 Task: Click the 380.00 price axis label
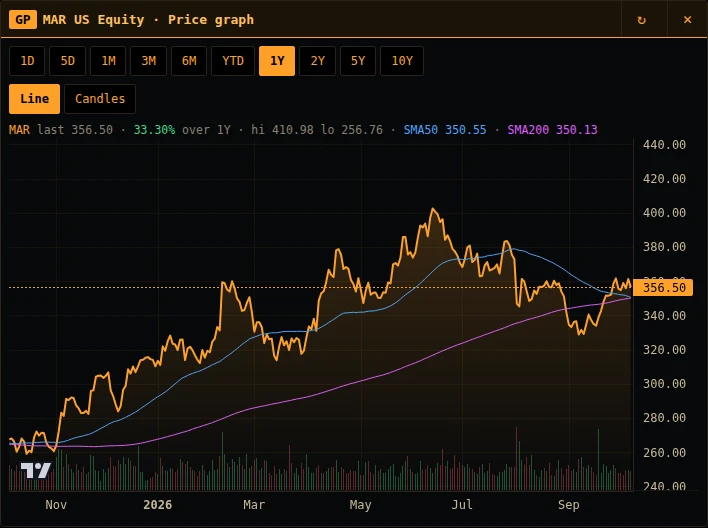[x=664, y=247]
